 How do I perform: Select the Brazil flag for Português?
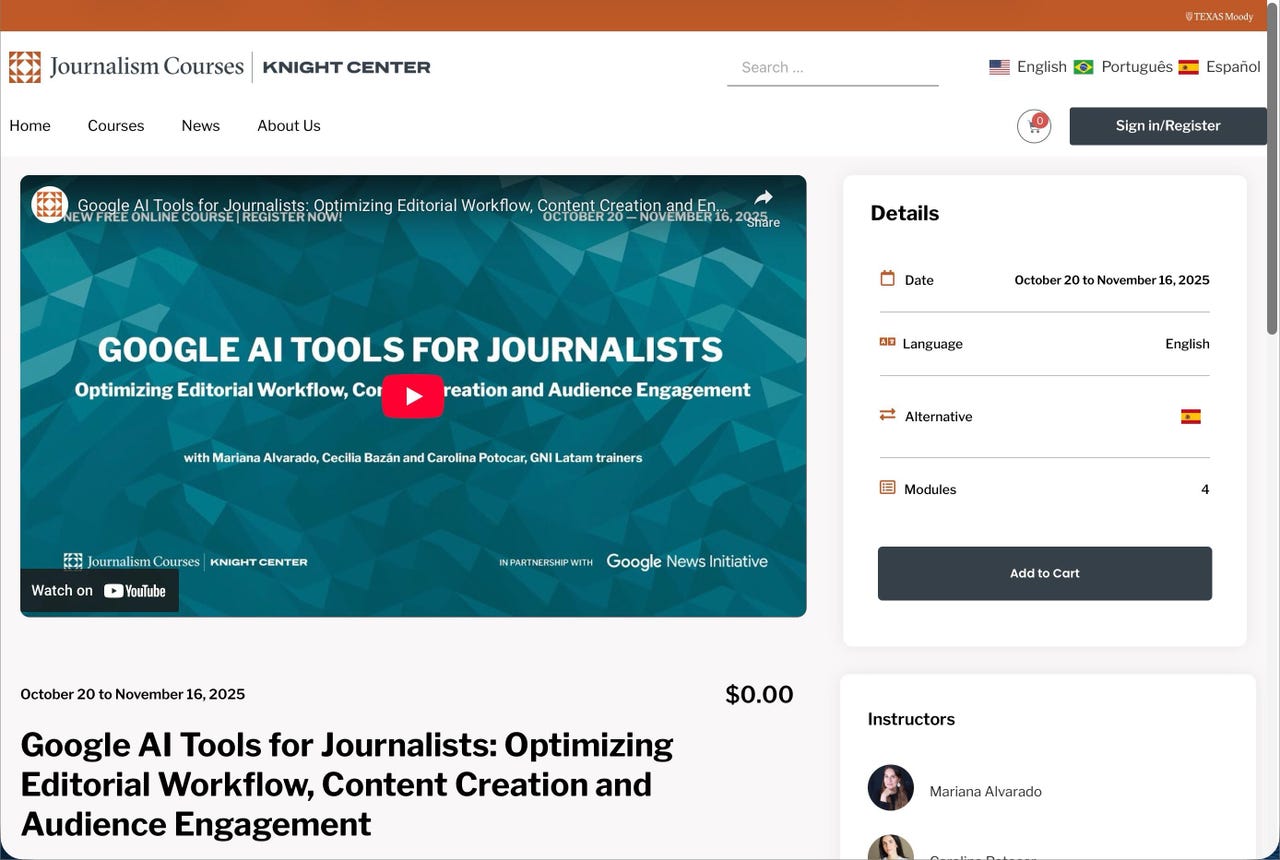pyautogui.click(x=1083, y=67)
